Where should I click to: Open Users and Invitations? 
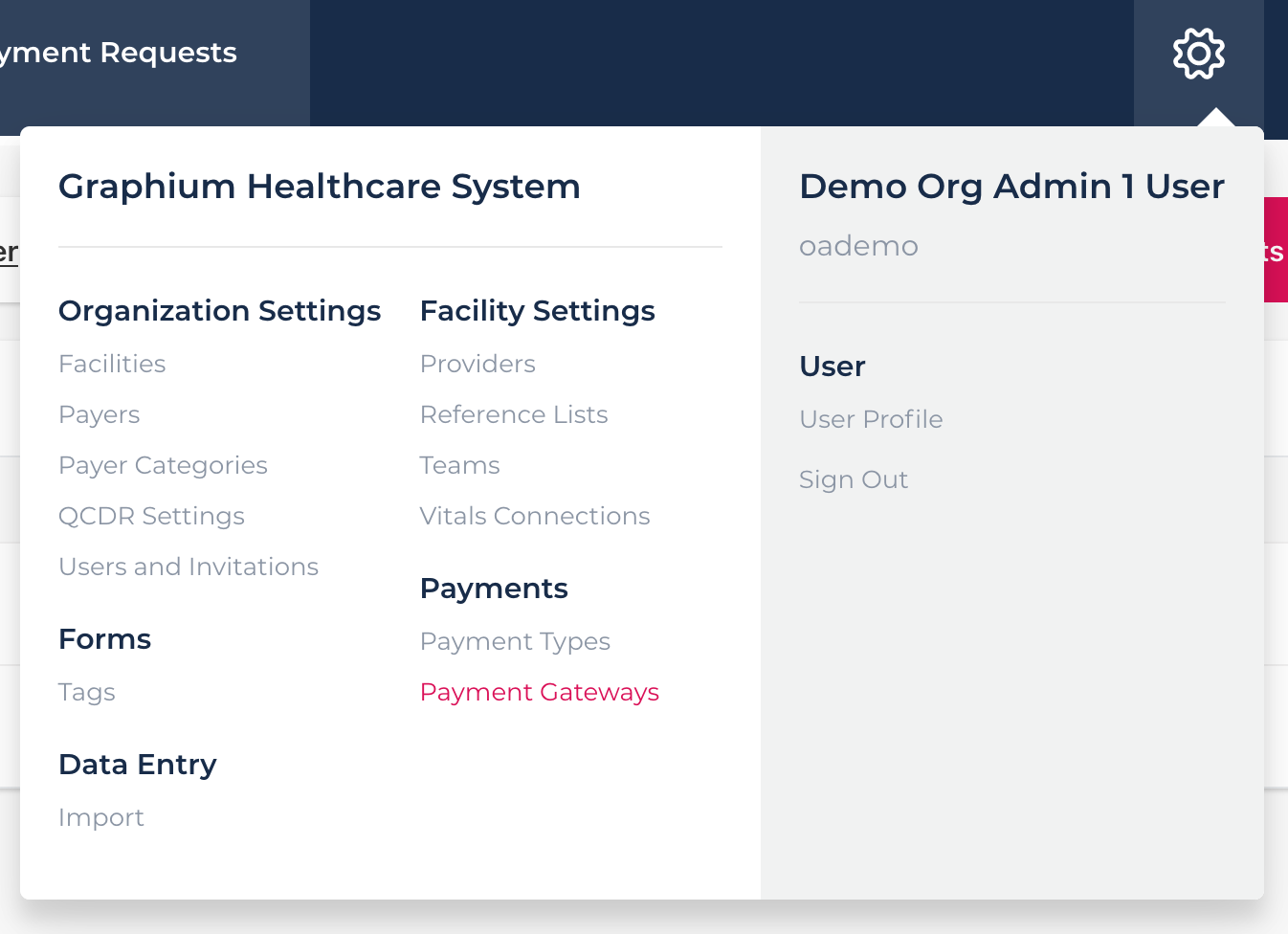tap(189, 567)
